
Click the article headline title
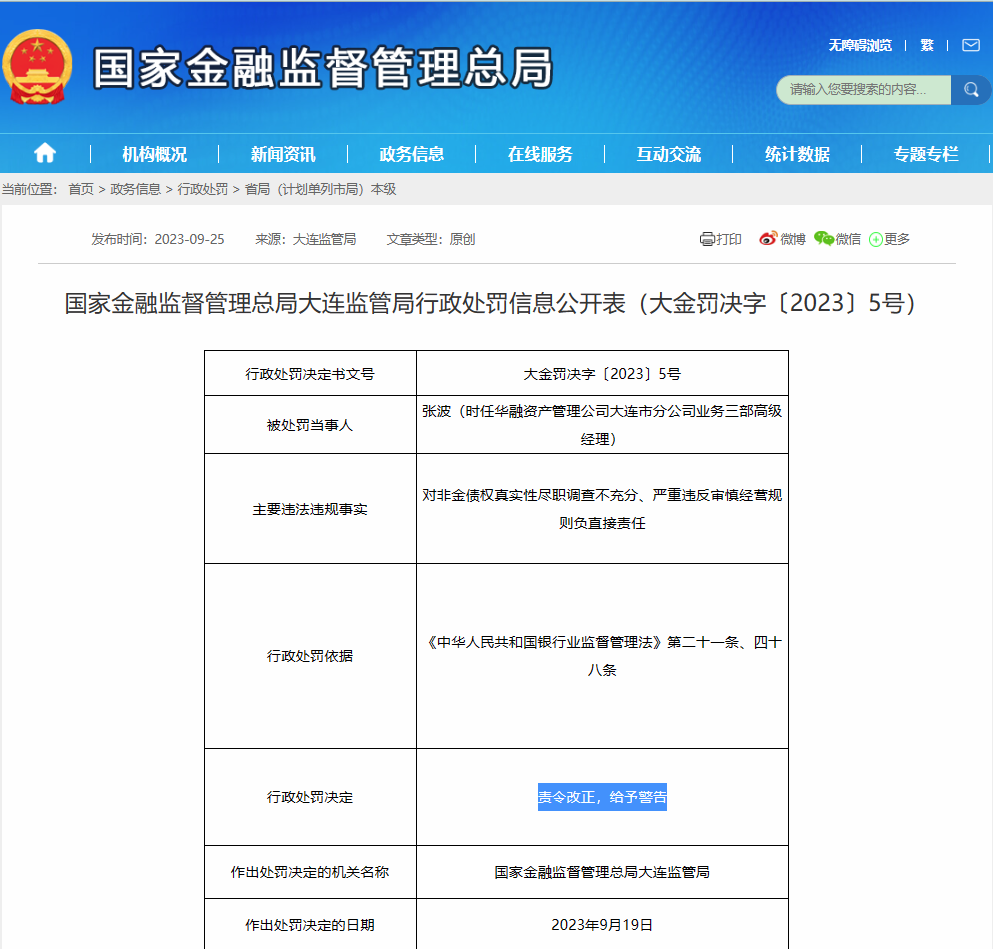point(491,303)
